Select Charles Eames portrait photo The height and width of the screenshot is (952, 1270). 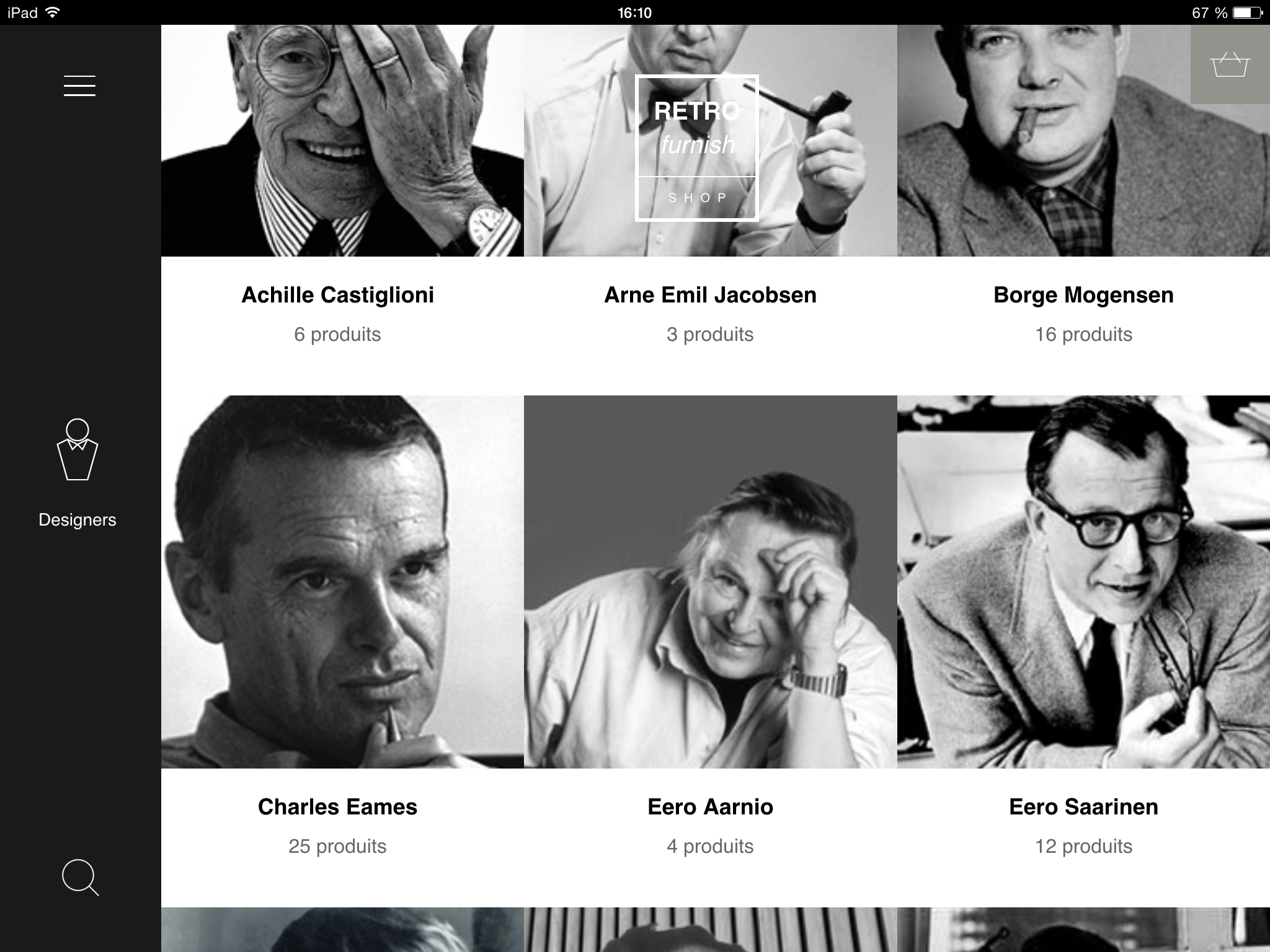[x=342, y=582]
